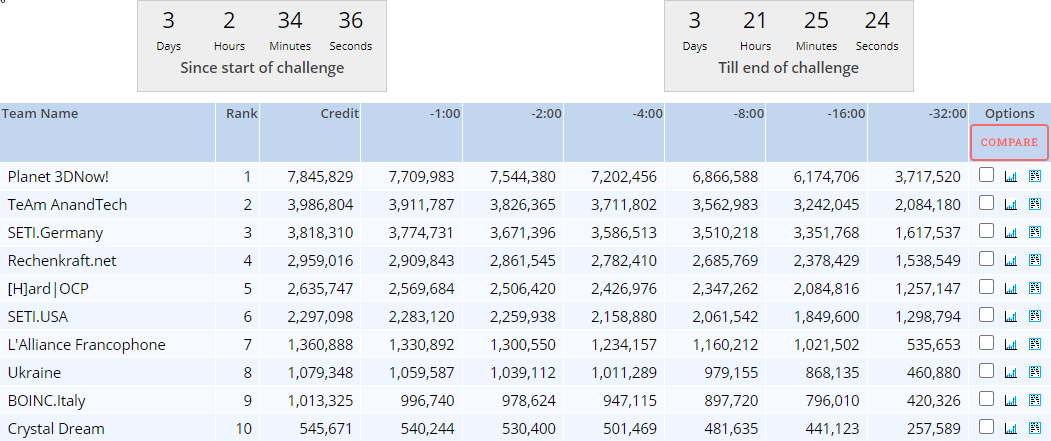The image size is (1051, 441).
Task: Open the details table icon for Ukraine
Action: pyautogui.click(x=1034, y=372)
